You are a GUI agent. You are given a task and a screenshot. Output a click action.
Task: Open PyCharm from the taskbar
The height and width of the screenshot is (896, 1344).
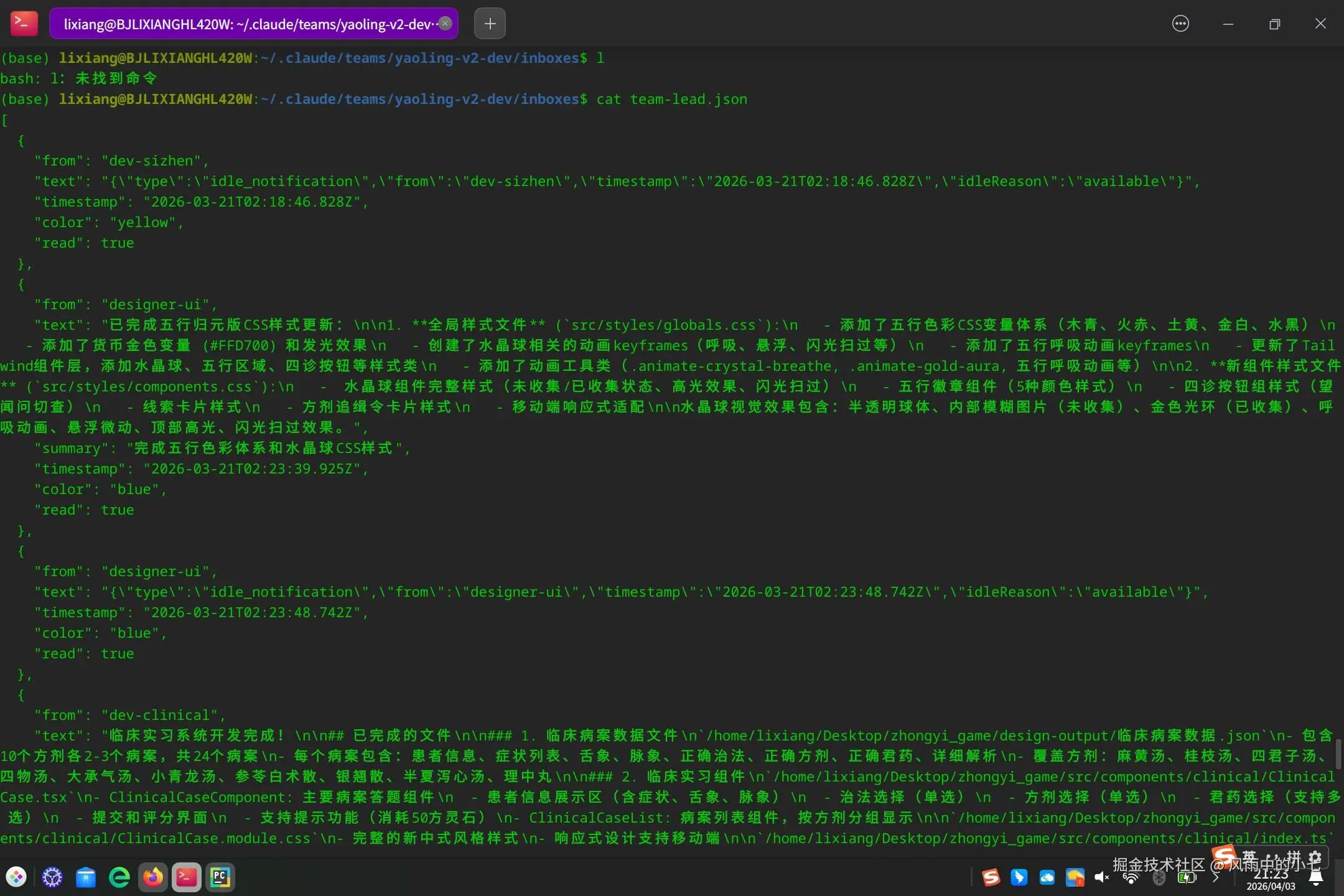coord(220,877)
